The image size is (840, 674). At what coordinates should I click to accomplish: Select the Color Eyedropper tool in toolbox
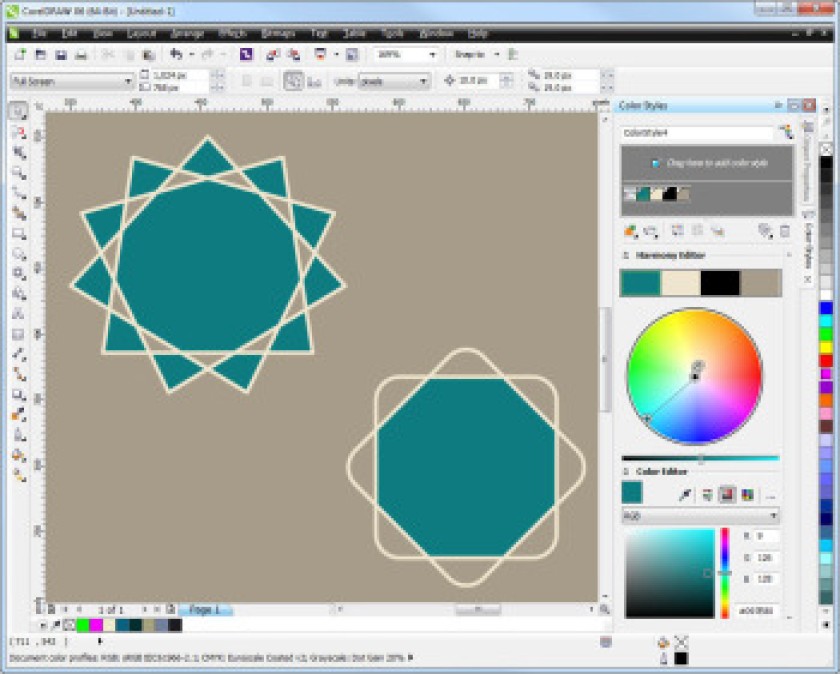coord(19,415)
